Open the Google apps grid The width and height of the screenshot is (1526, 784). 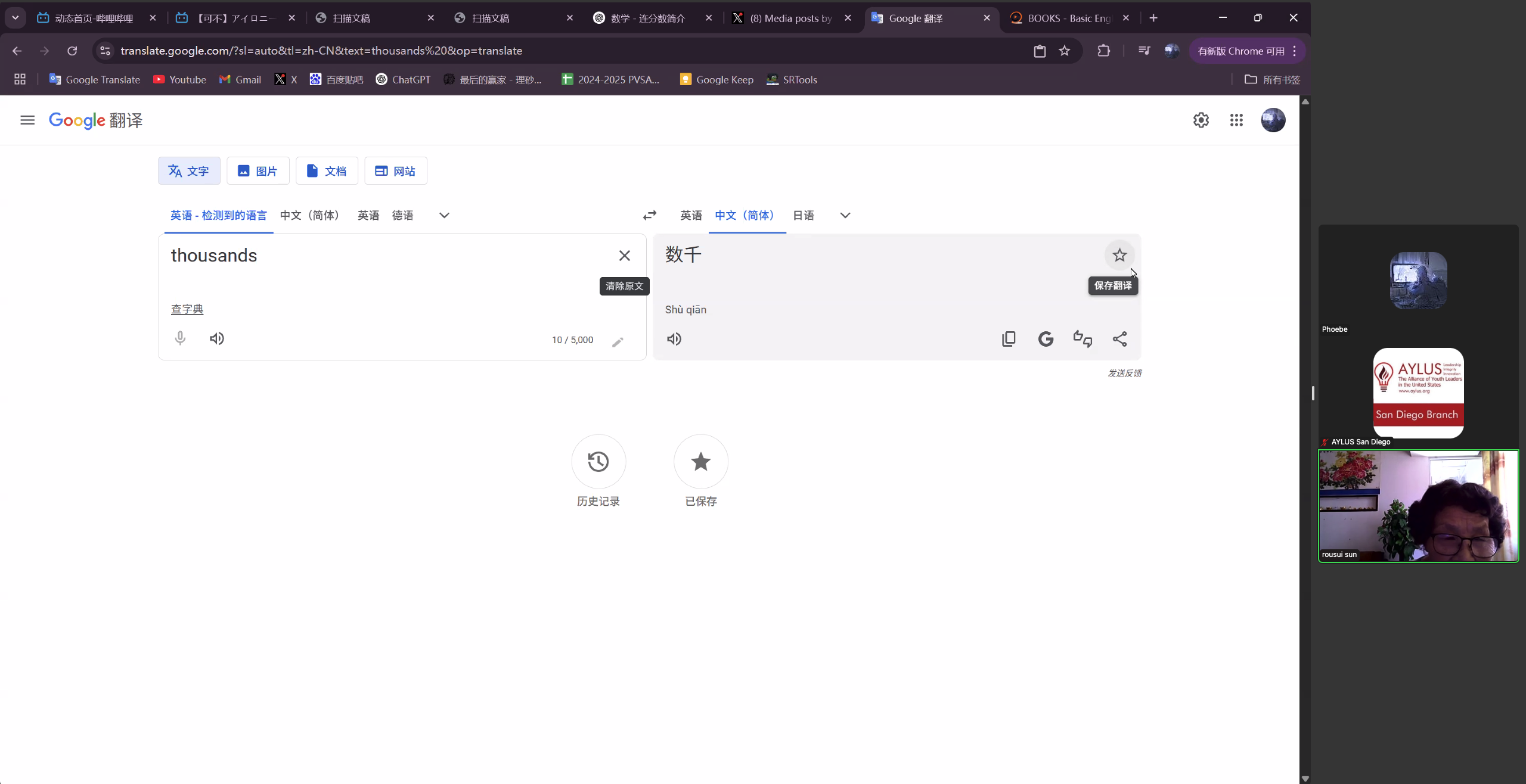(x=1236, y=120)
